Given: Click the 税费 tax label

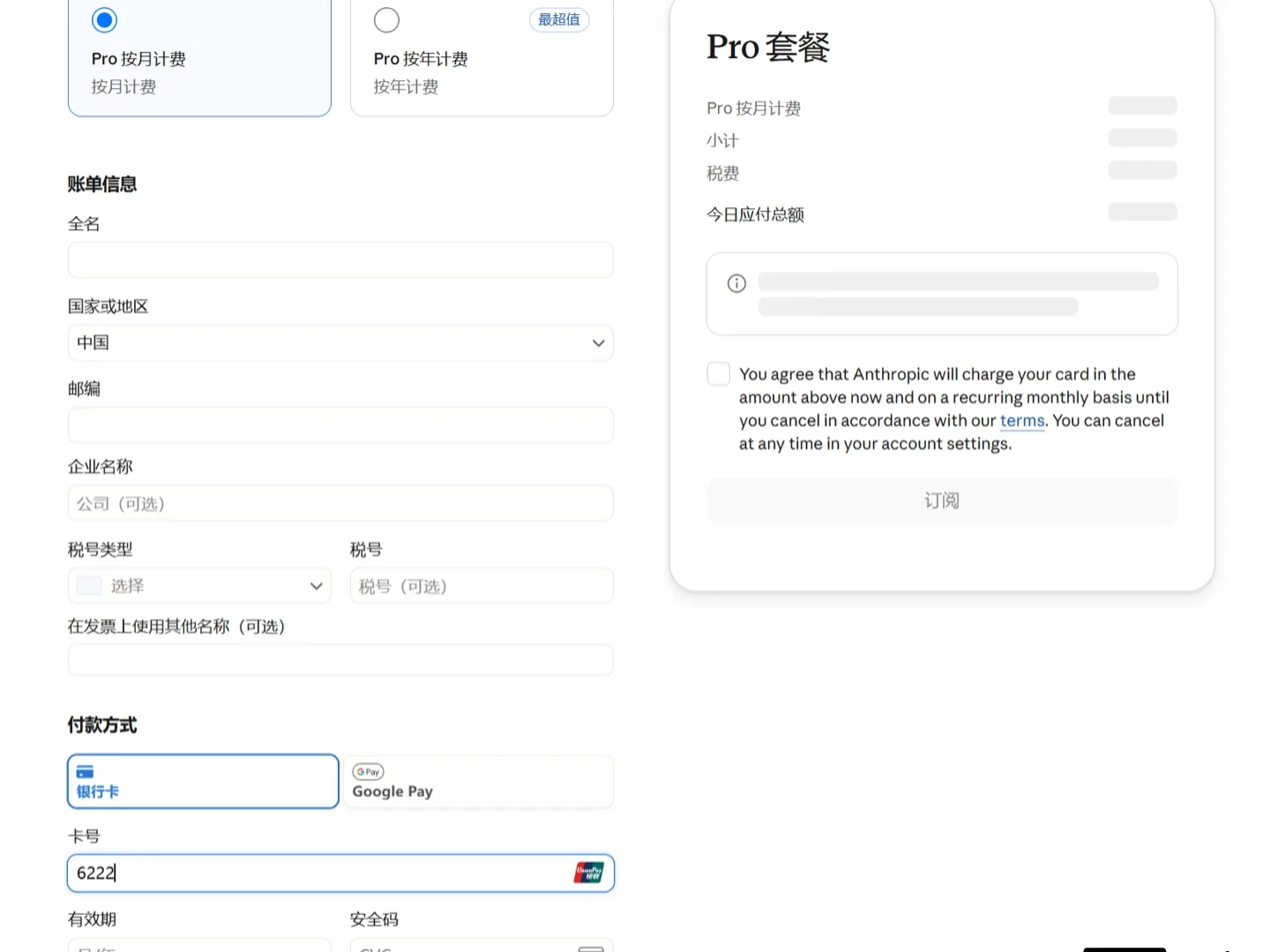Looking at the screenshot, I should point(722,173).
